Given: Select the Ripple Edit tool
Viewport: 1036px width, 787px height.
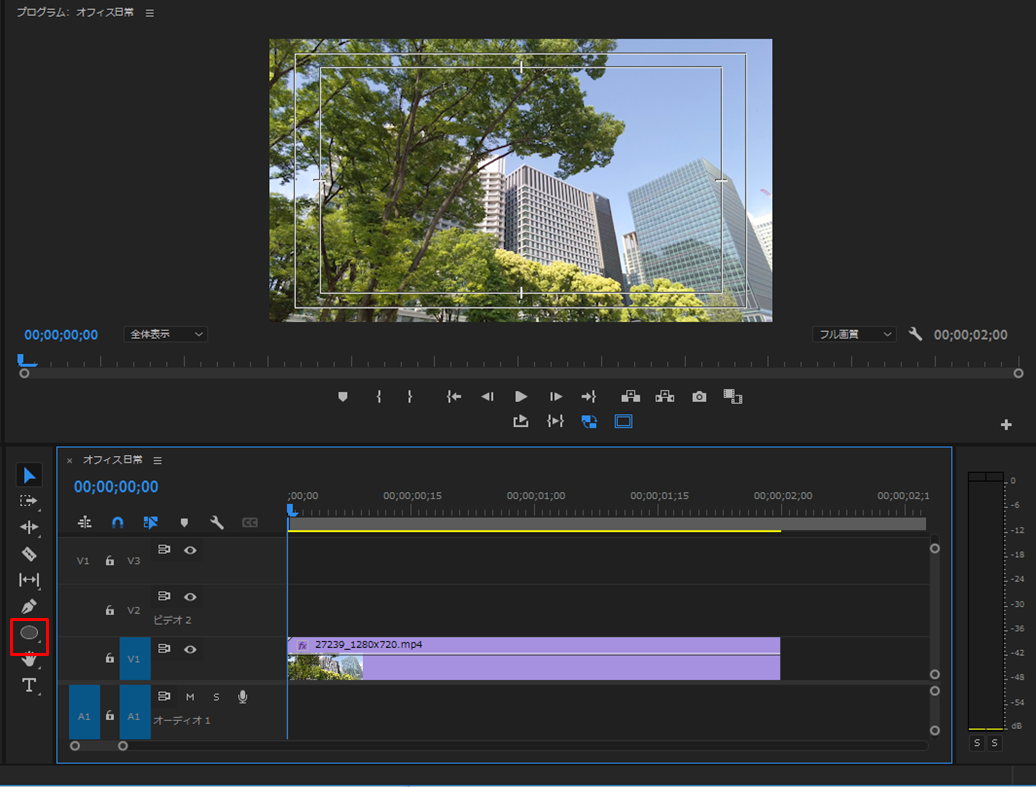Looking at the screenshot, I should 29,527.
